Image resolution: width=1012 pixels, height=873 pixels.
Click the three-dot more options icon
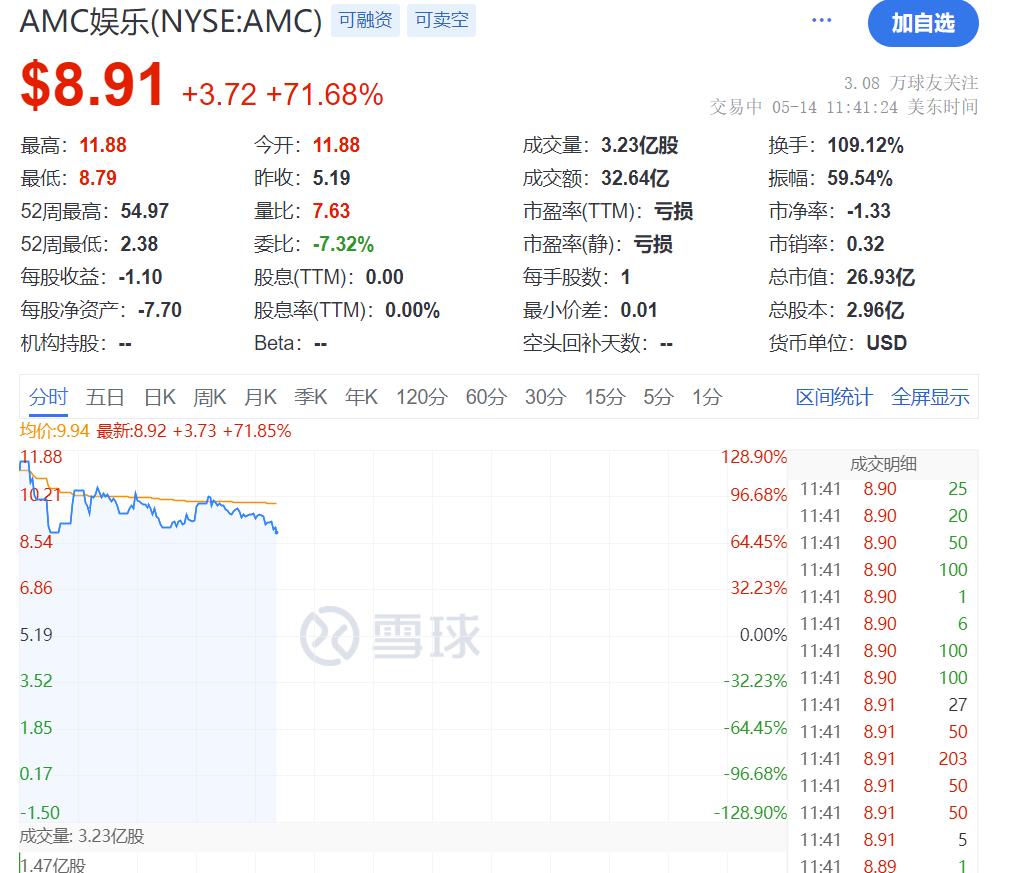click(822, 21)
